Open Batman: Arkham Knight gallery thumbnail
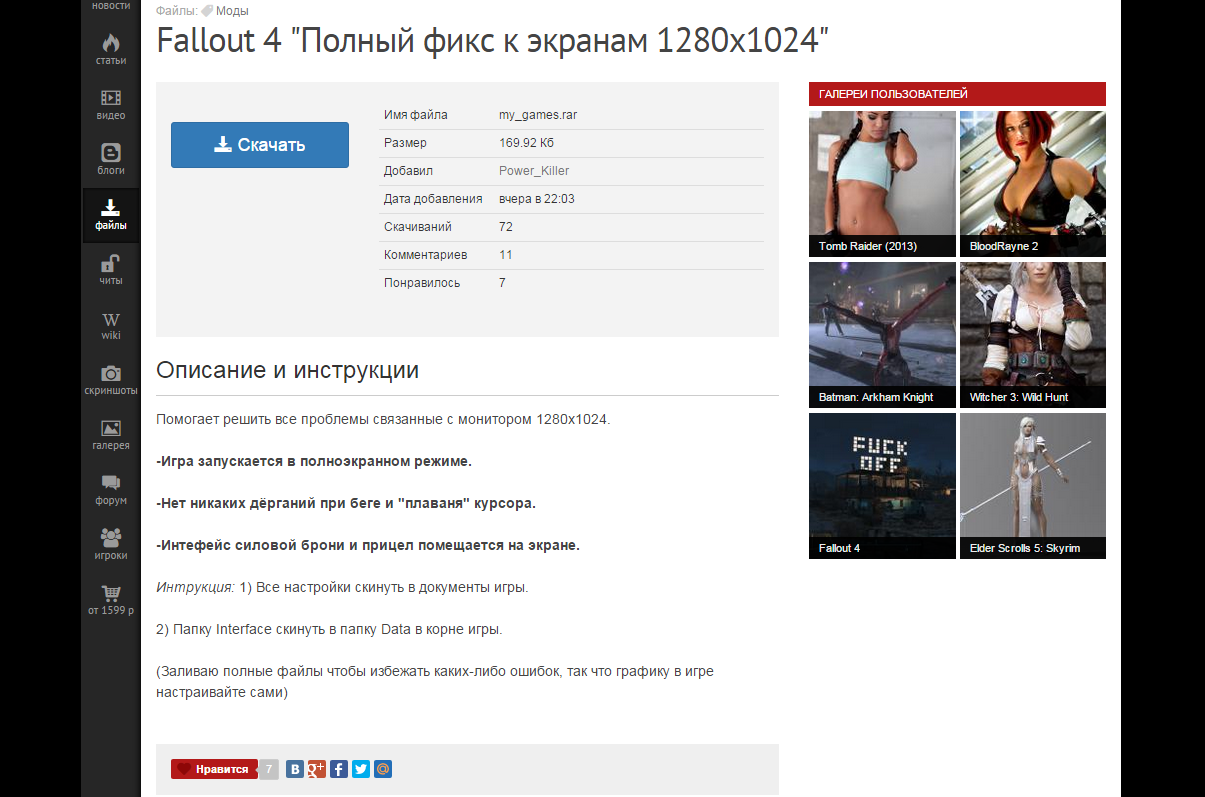1205x797 pixels. 882,335
